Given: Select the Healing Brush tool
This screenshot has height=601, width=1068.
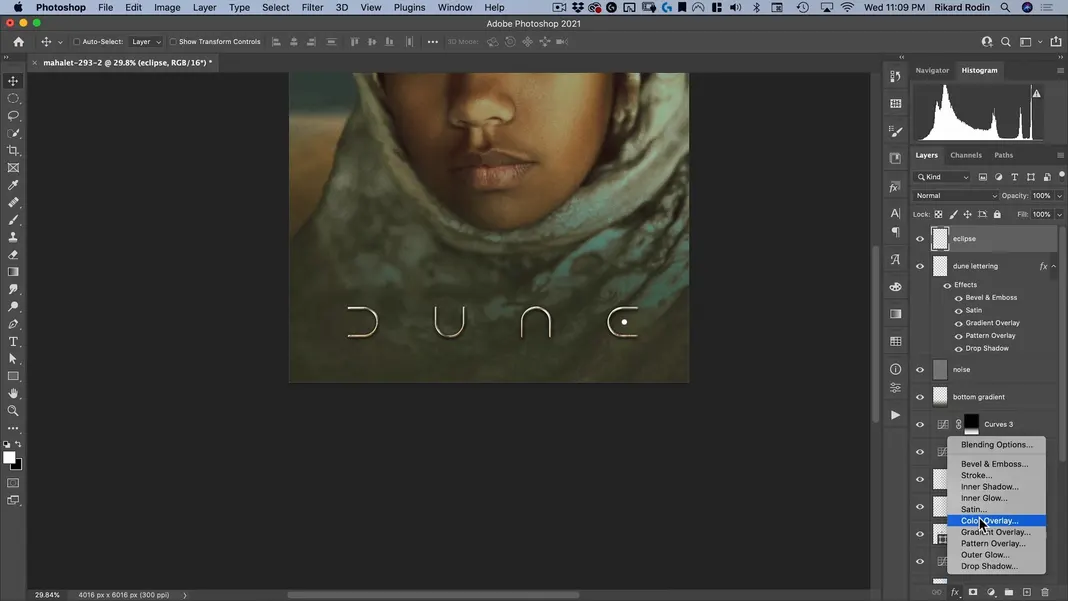Looking at the screenshot, I should (x=13, y=202).
